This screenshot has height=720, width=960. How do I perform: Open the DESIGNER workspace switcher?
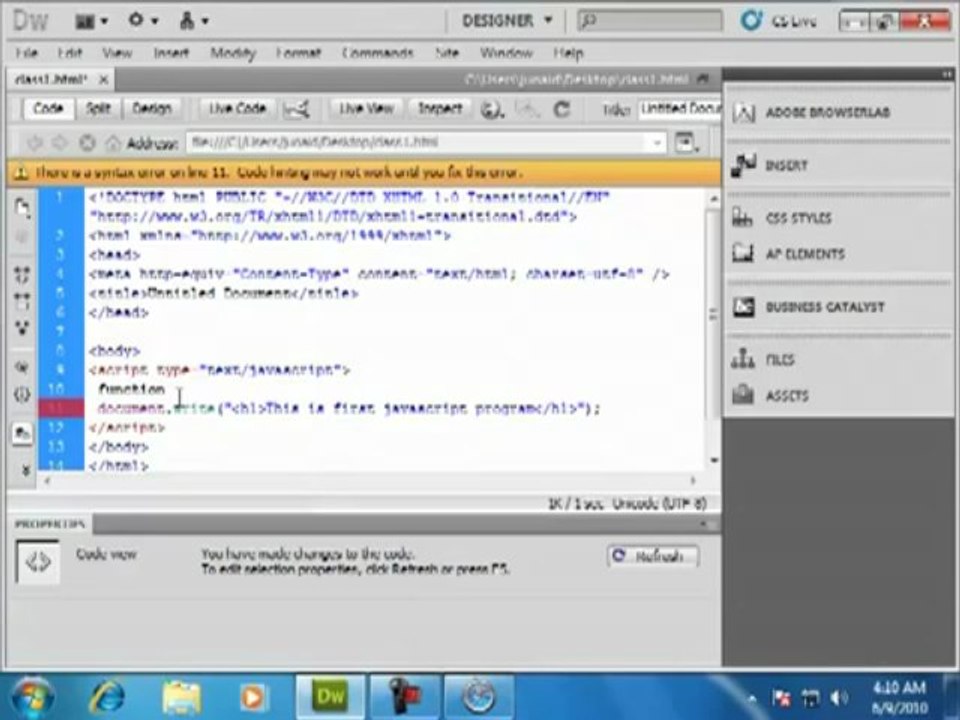tap(507, 21)
